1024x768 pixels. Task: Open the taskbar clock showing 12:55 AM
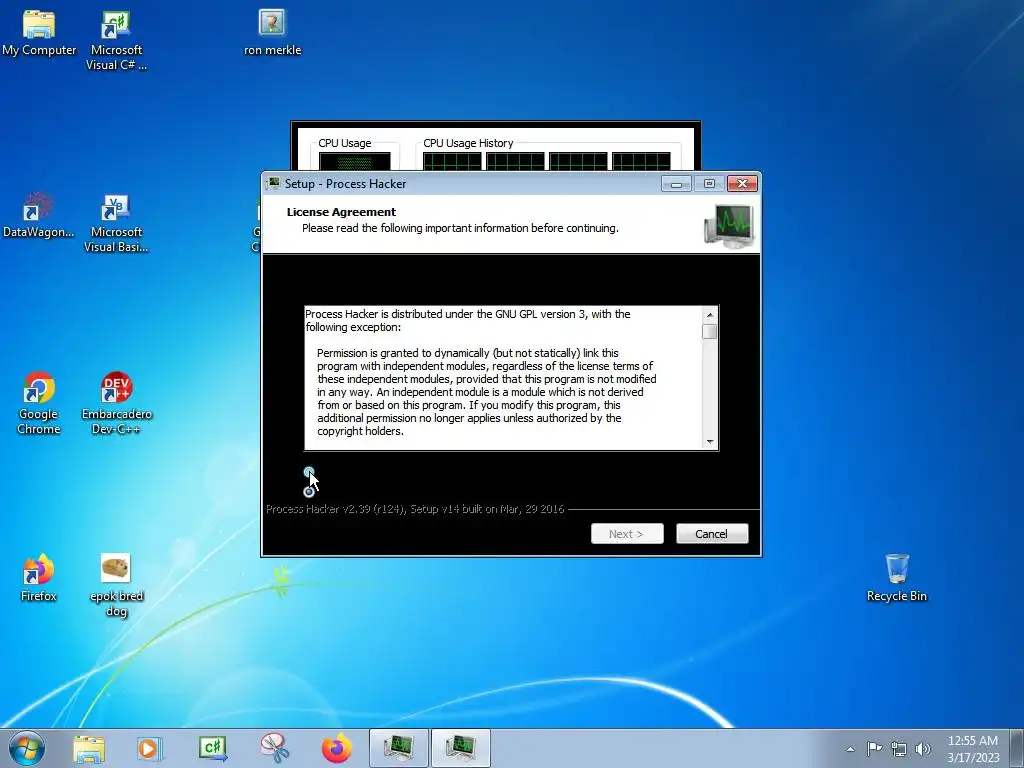click(972, 749)
